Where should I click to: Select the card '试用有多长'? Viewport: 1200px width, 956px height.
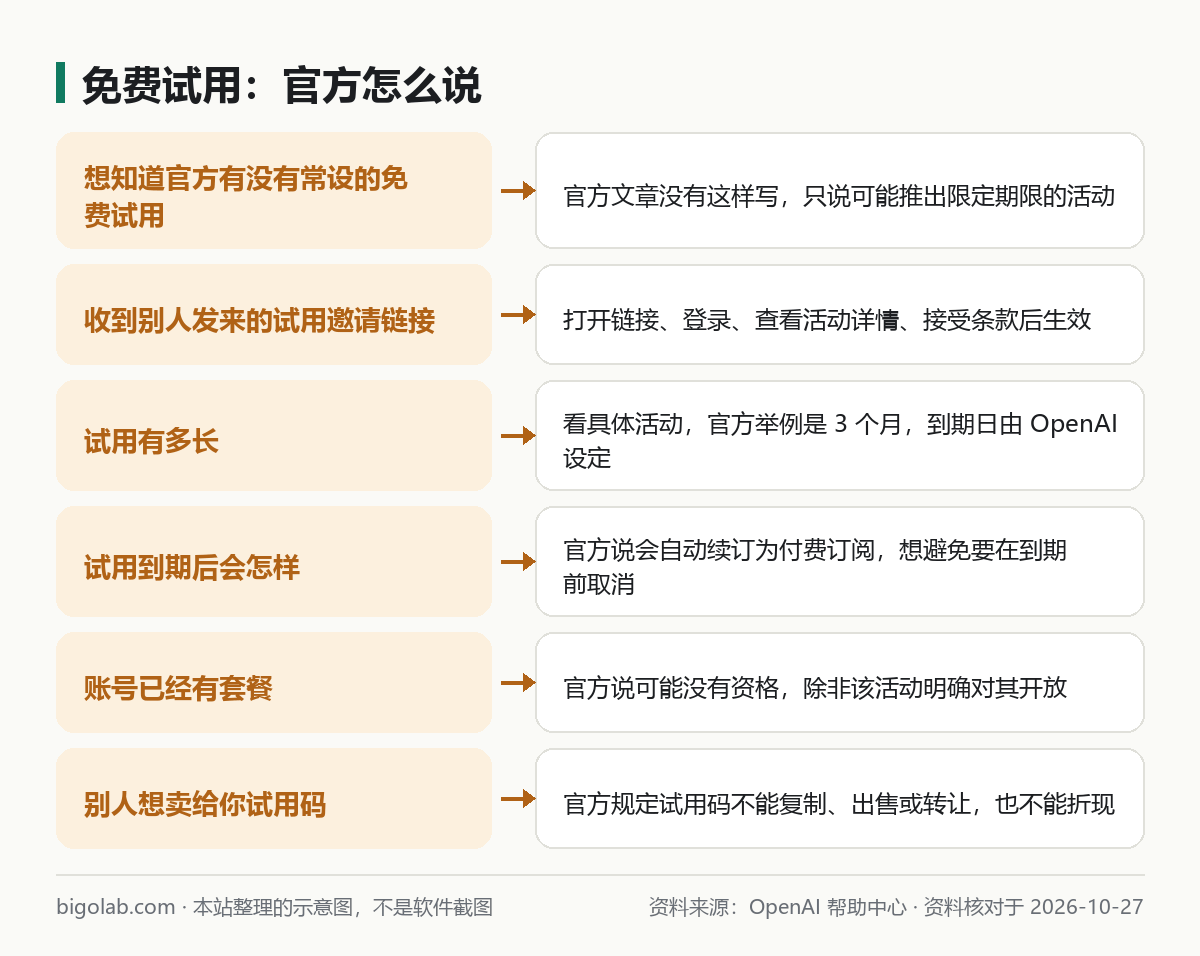click(274, 436)
